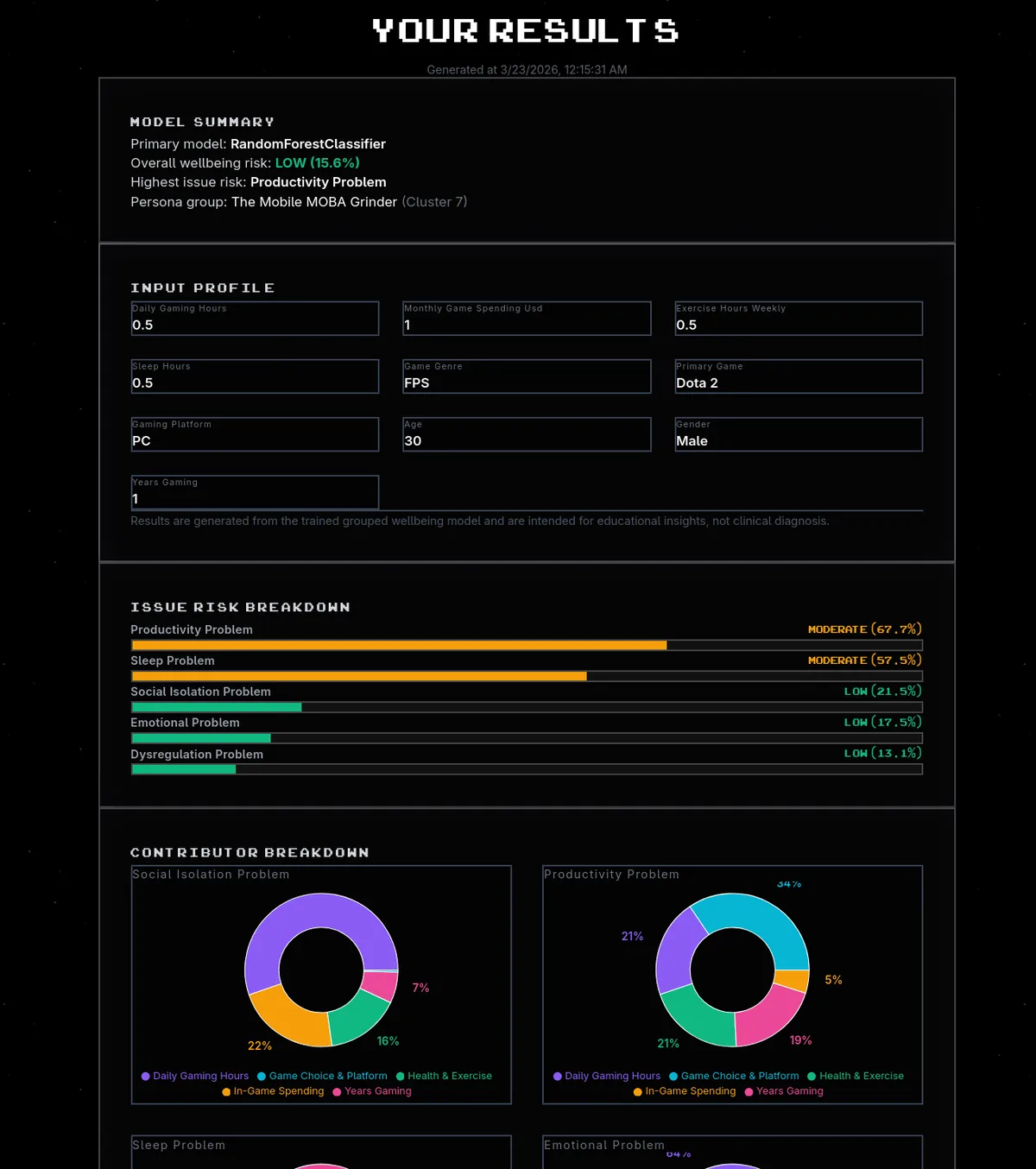Click Daily Gaming Hours legend in Productivity chart
1036x1169 pixels.
(x=607, y=1076)
